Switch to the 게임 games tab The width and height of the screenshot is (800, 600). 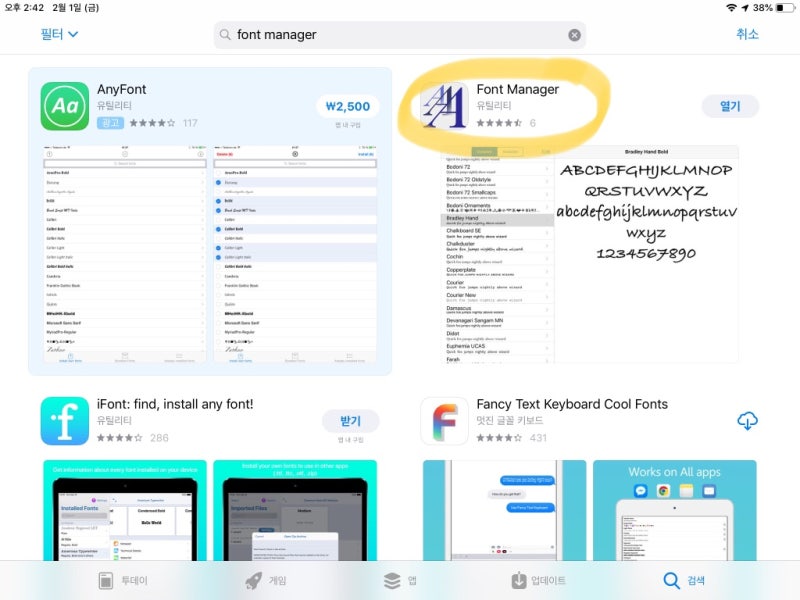pos(265,580)
